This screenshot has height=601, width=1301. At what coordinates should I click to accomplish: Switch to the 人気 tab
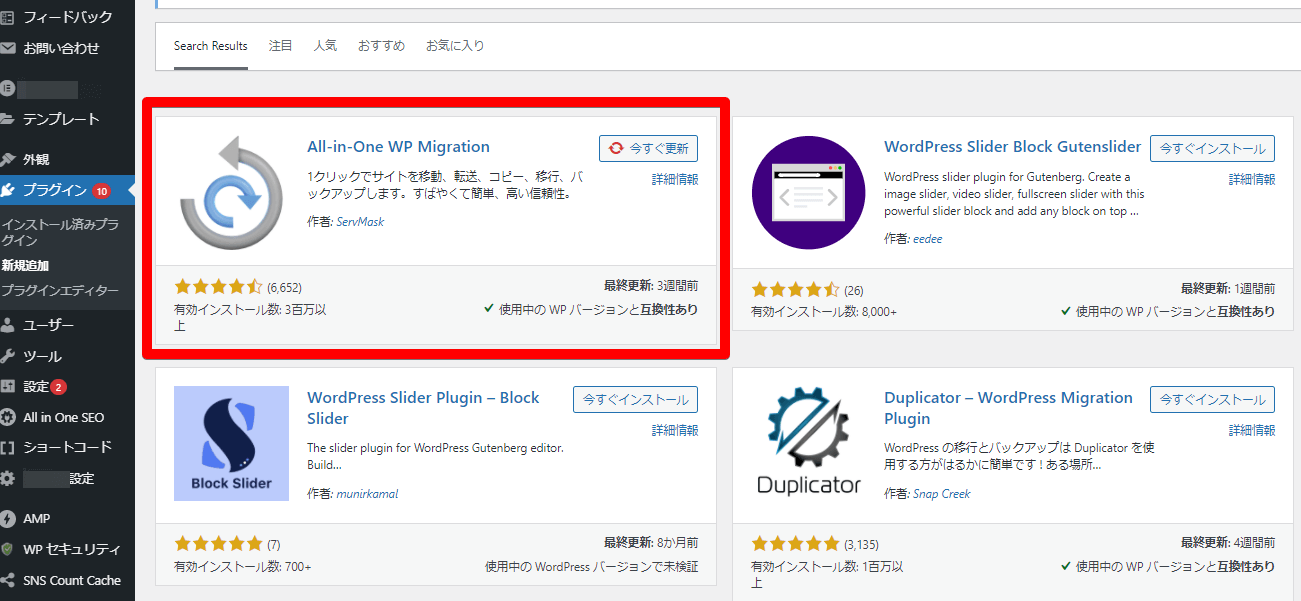325,46
